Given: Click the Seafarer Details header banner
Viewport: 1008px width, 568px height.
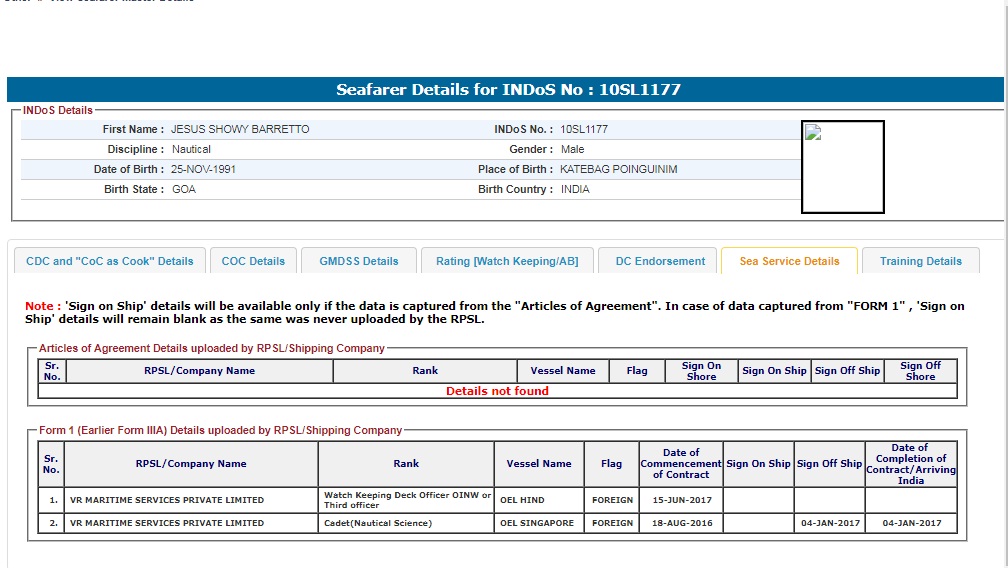Looking at the screenshot, I should tap(508, 90).
